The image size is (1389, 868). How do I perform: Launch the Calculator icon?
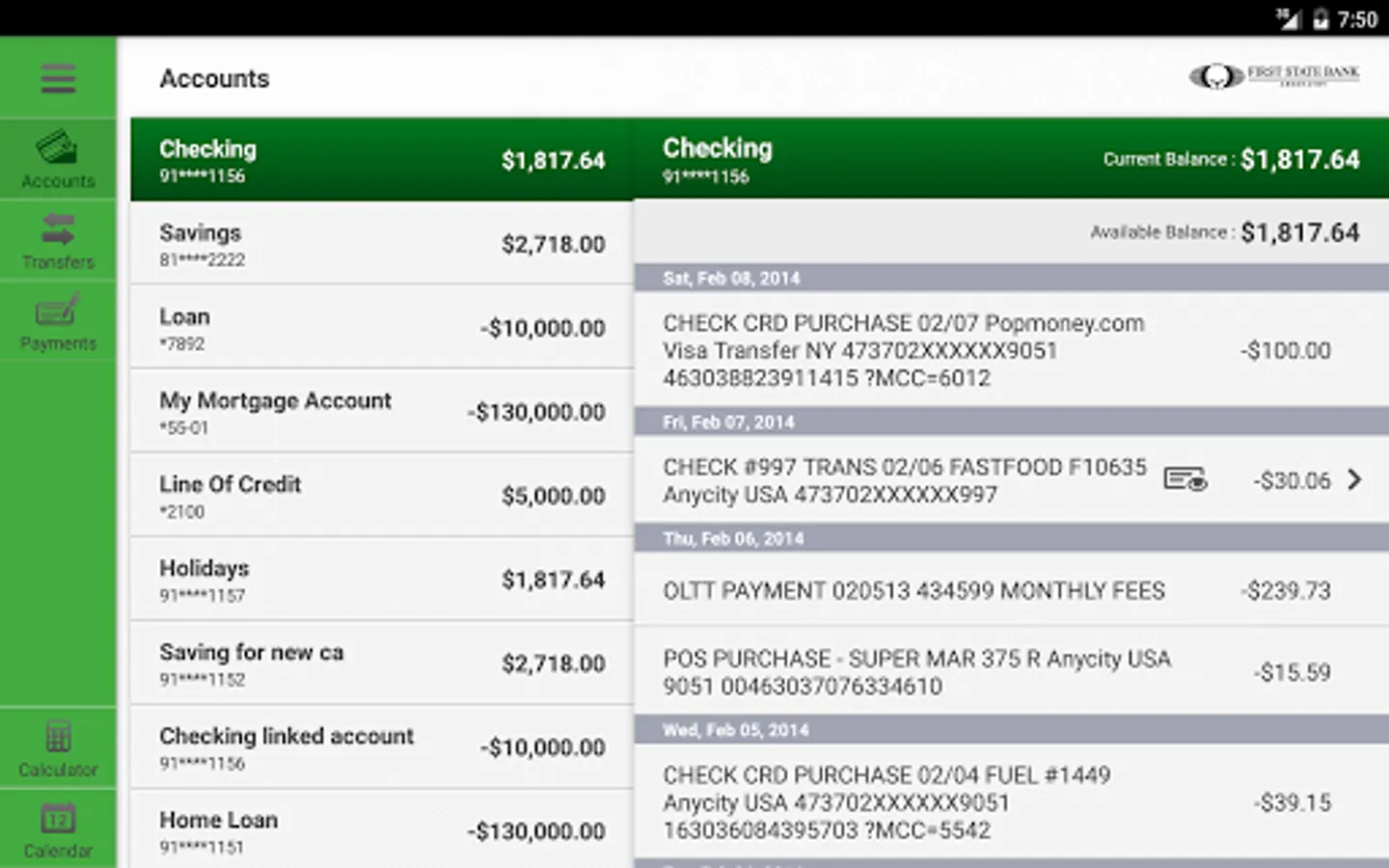click(58, 738)
